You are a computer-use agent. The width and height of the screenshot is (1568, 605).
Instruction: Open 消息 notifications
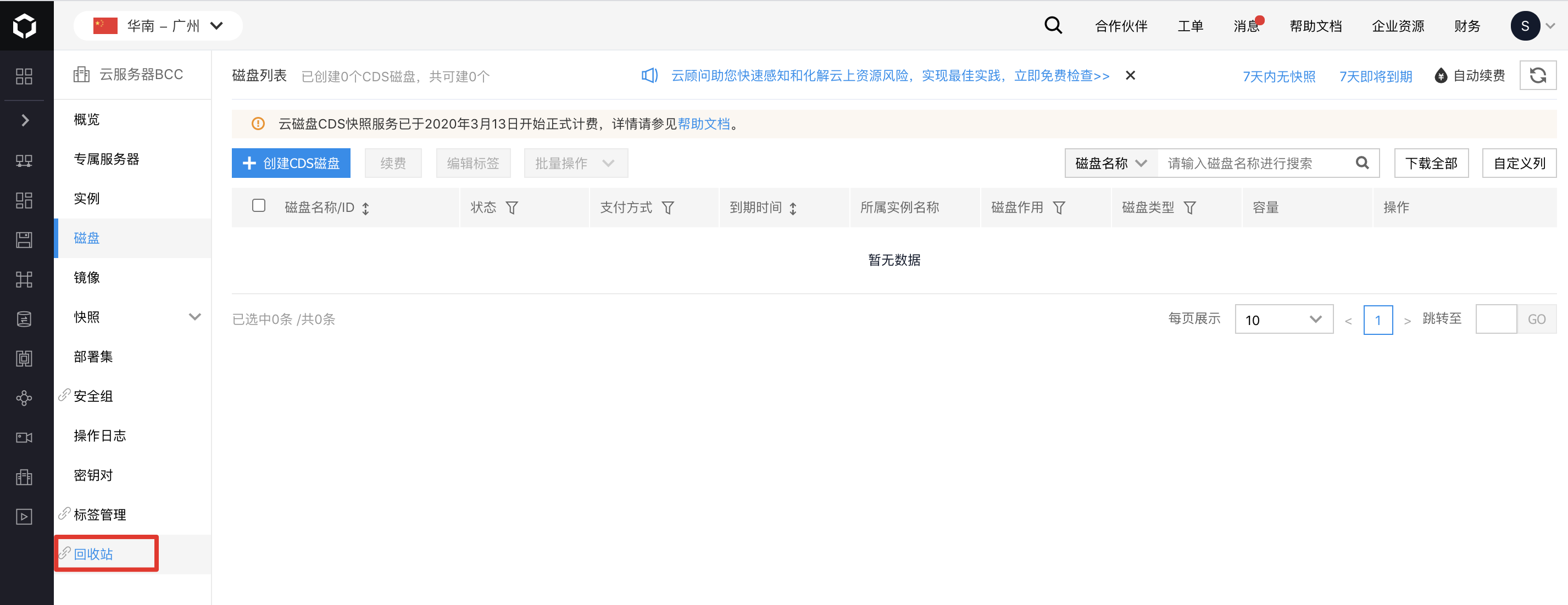click(1247, 26)
